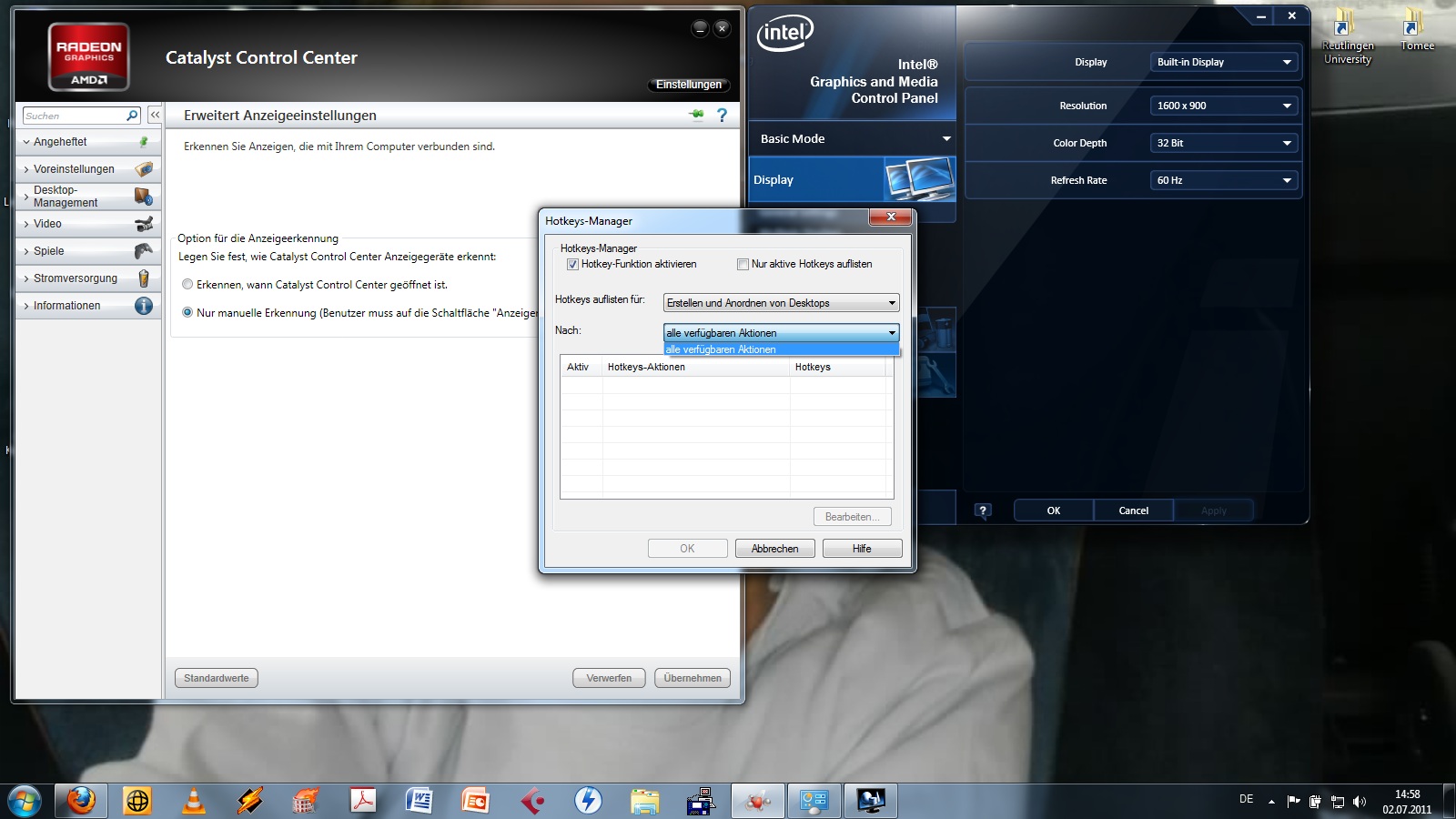The image size is (1456, 819).
Task: Click the camcorder icon on the Video row
Action: click(144, 224)
